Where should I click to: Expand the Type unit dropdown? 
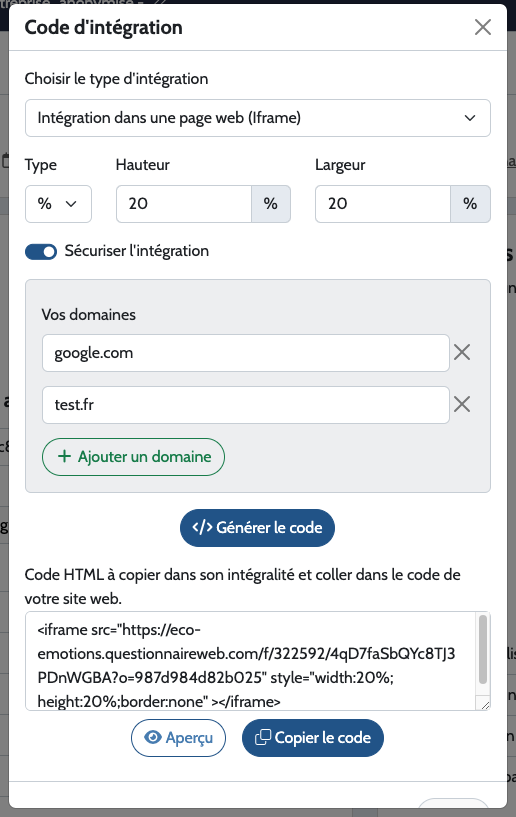pos(58,204)
